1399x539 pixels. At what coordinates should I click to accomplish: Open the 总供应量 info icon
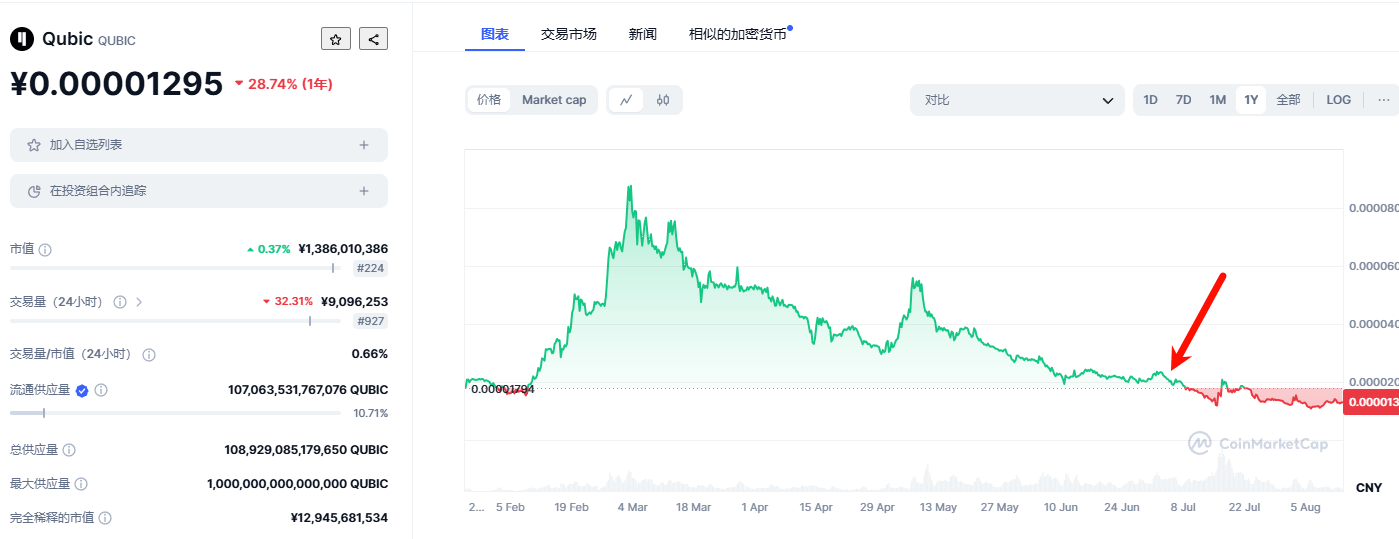point(69,450)
